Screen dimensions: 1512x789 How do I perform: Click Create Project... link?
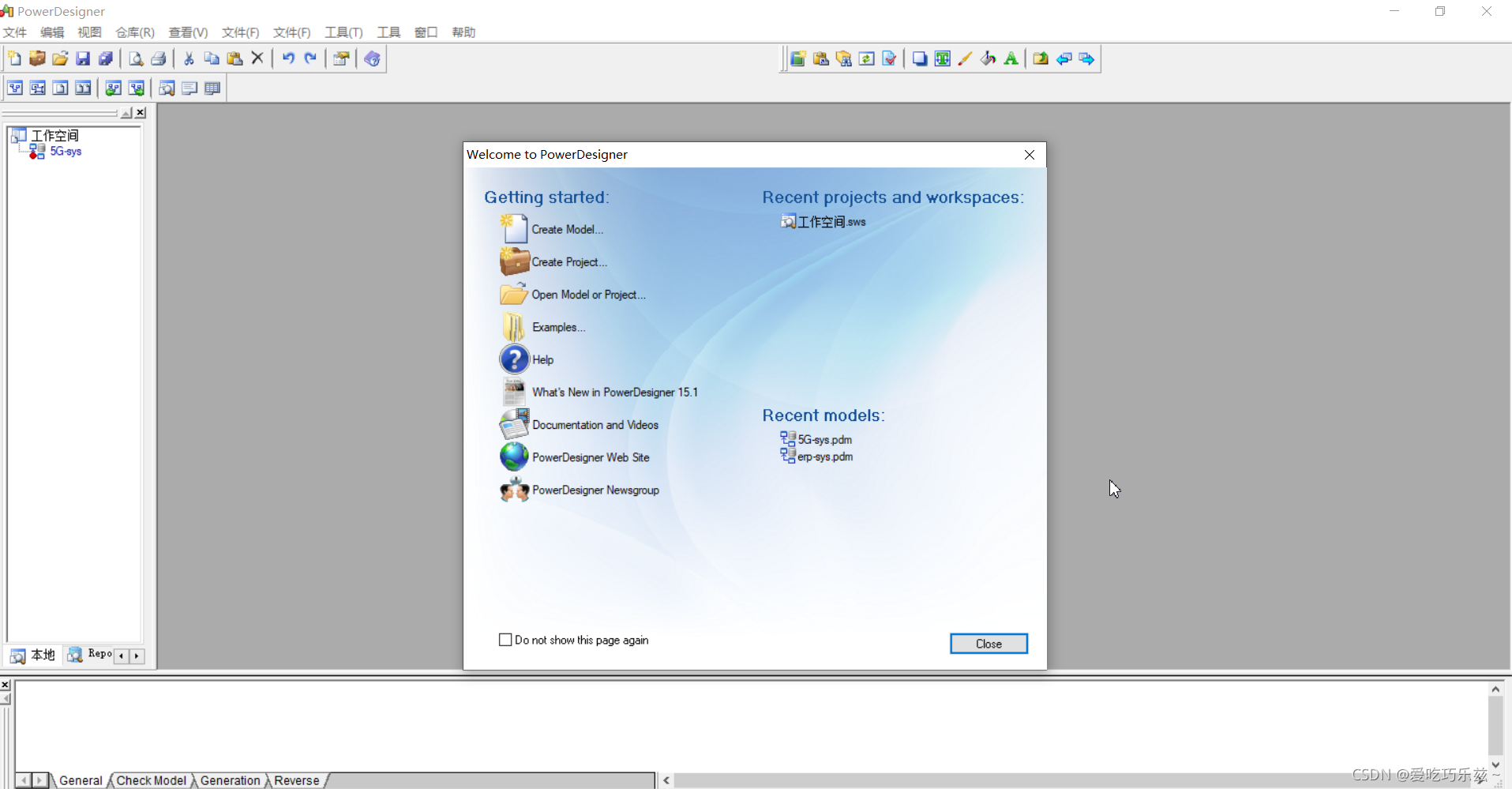(569, 262)
